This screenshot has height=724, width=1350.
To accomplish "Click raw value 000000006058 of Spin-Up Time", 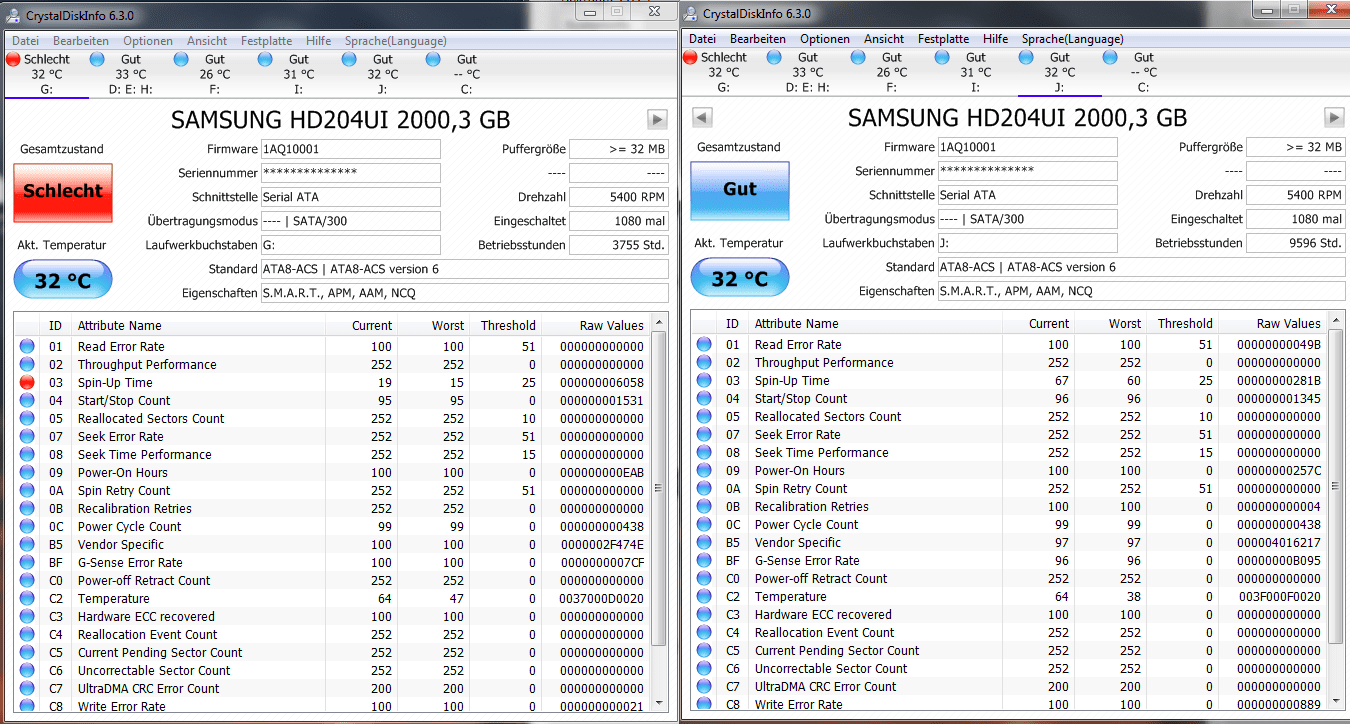I will [x=601, y=383].
